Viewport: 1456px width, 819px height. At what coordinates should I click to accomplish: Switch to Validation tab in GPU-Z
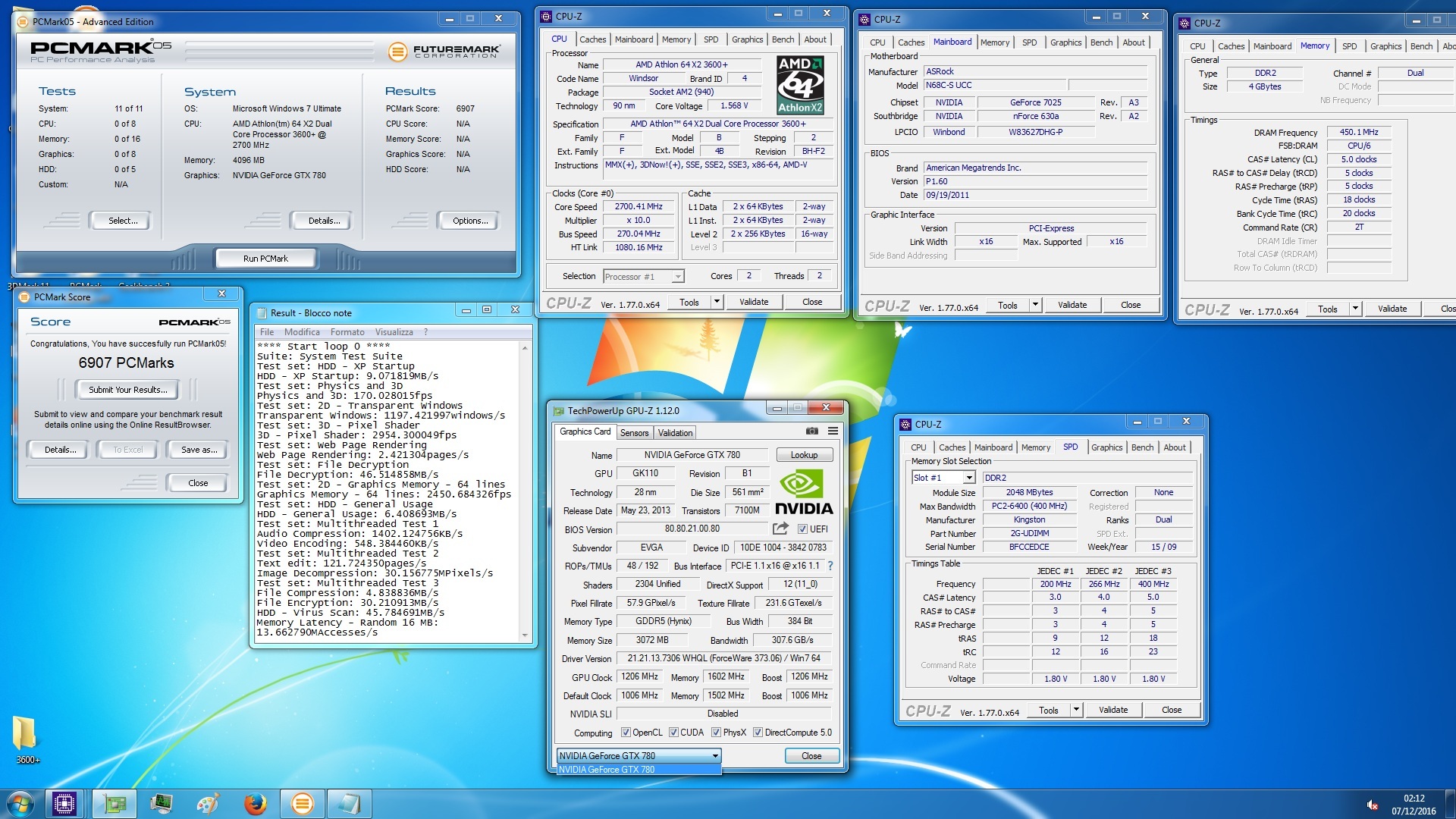point(675,433)
